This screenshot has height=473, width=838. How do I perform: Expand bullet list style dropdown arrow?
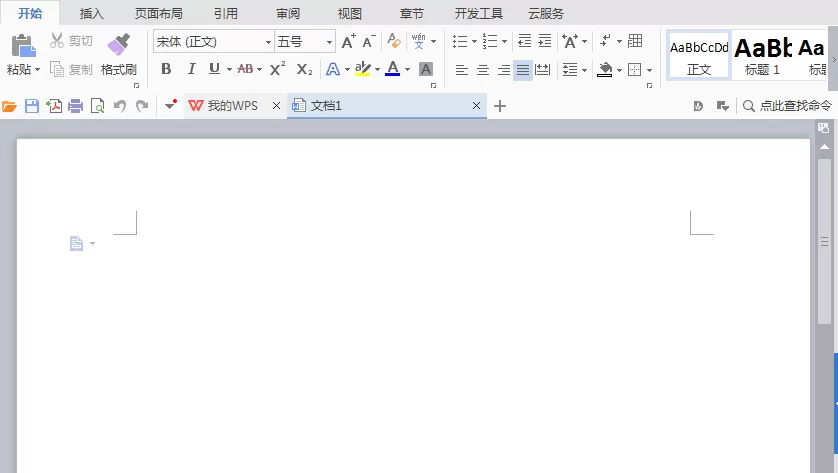click(x=474, y=42)
